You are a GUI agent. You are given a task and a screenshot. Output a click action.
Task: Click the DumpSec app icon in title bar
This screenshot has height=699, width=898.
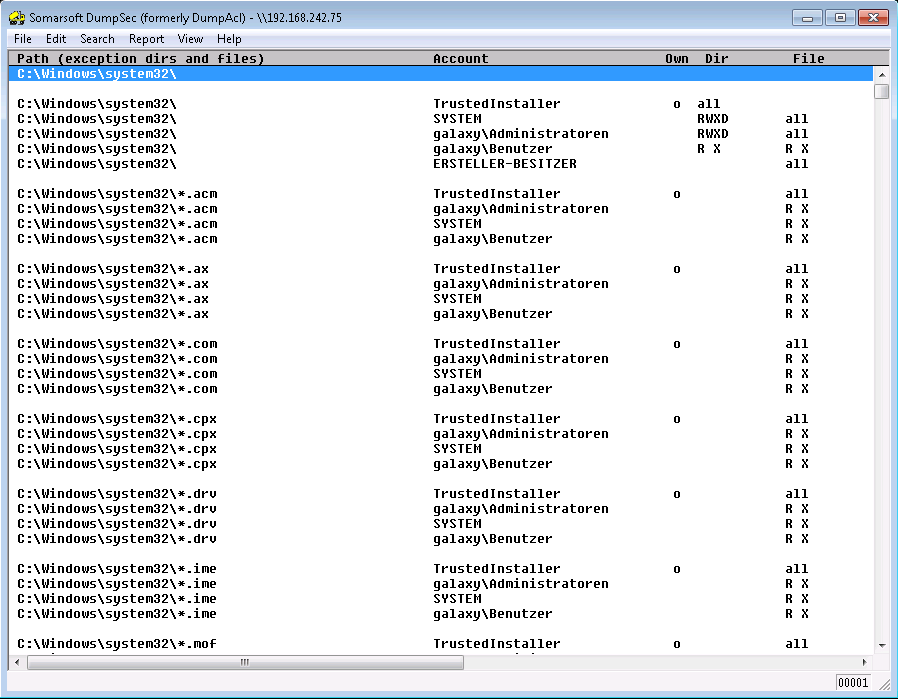point(17,18)
